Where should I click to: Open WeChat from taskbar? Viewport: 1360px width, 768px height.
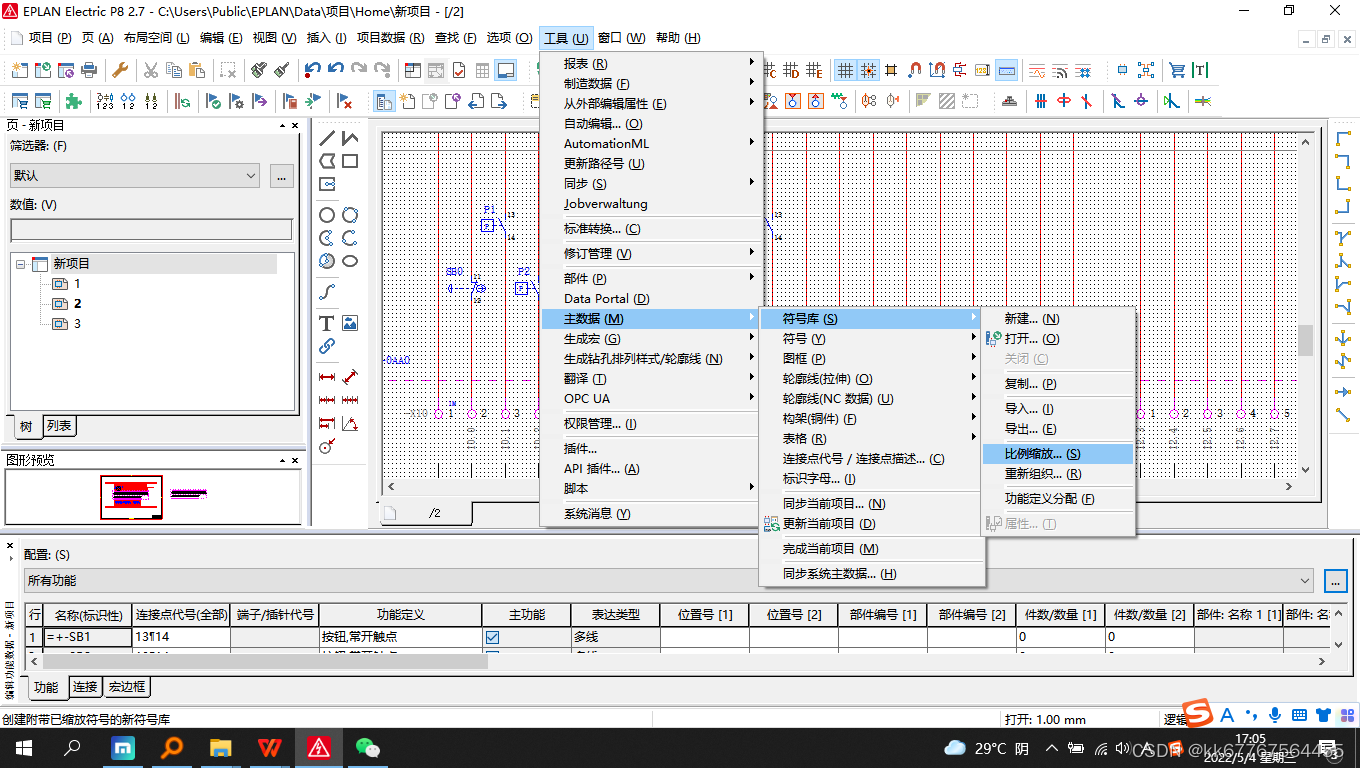tap(368, 747)
